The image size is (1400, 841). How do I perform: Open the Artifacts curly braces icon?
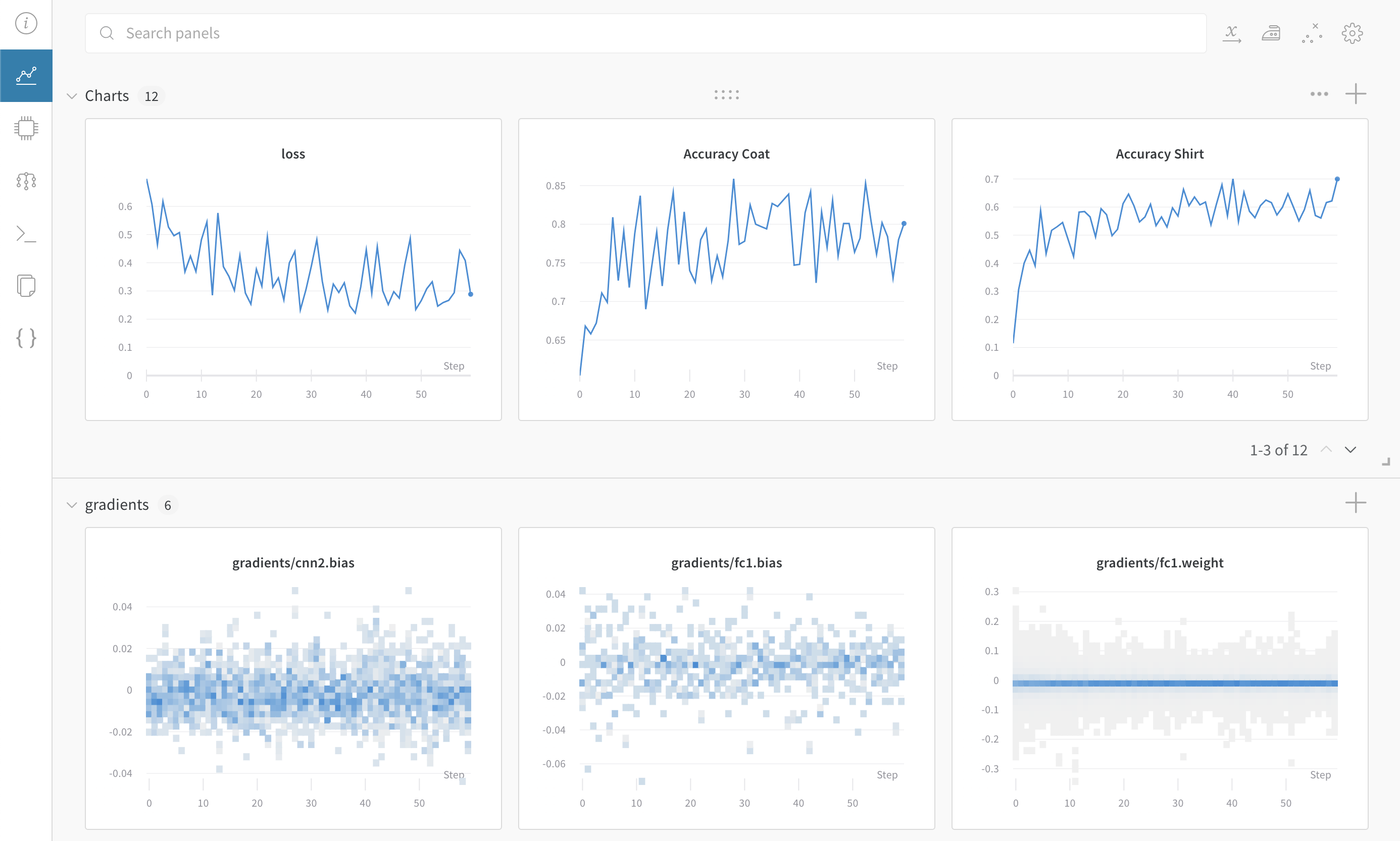(26, 338)
